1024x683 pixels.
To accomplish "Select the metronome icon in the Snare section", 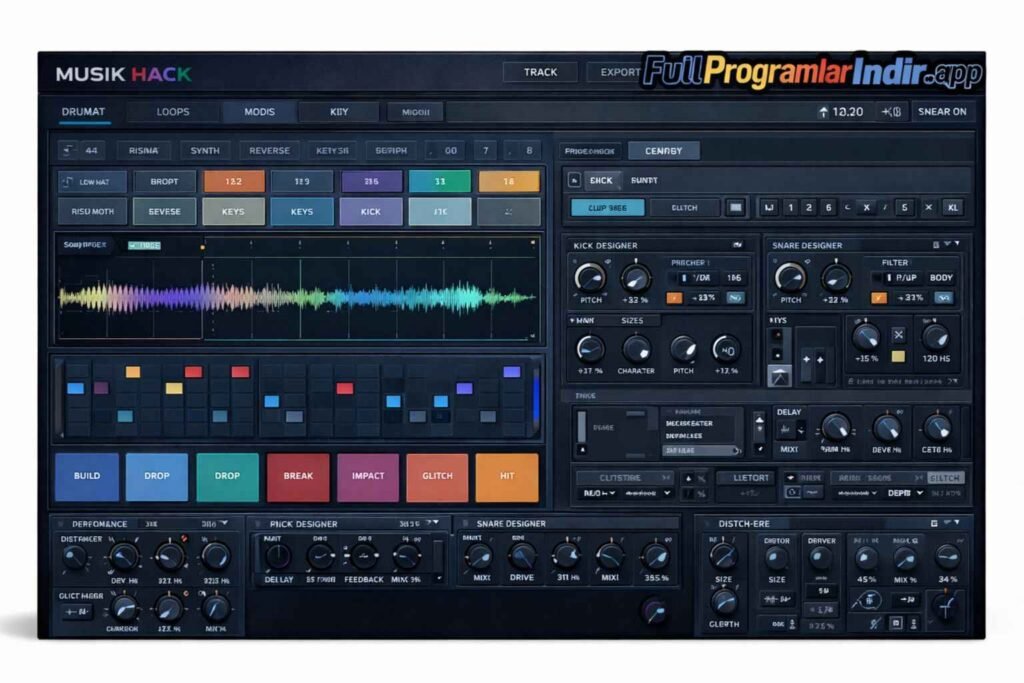I will (x=780, y=375).
